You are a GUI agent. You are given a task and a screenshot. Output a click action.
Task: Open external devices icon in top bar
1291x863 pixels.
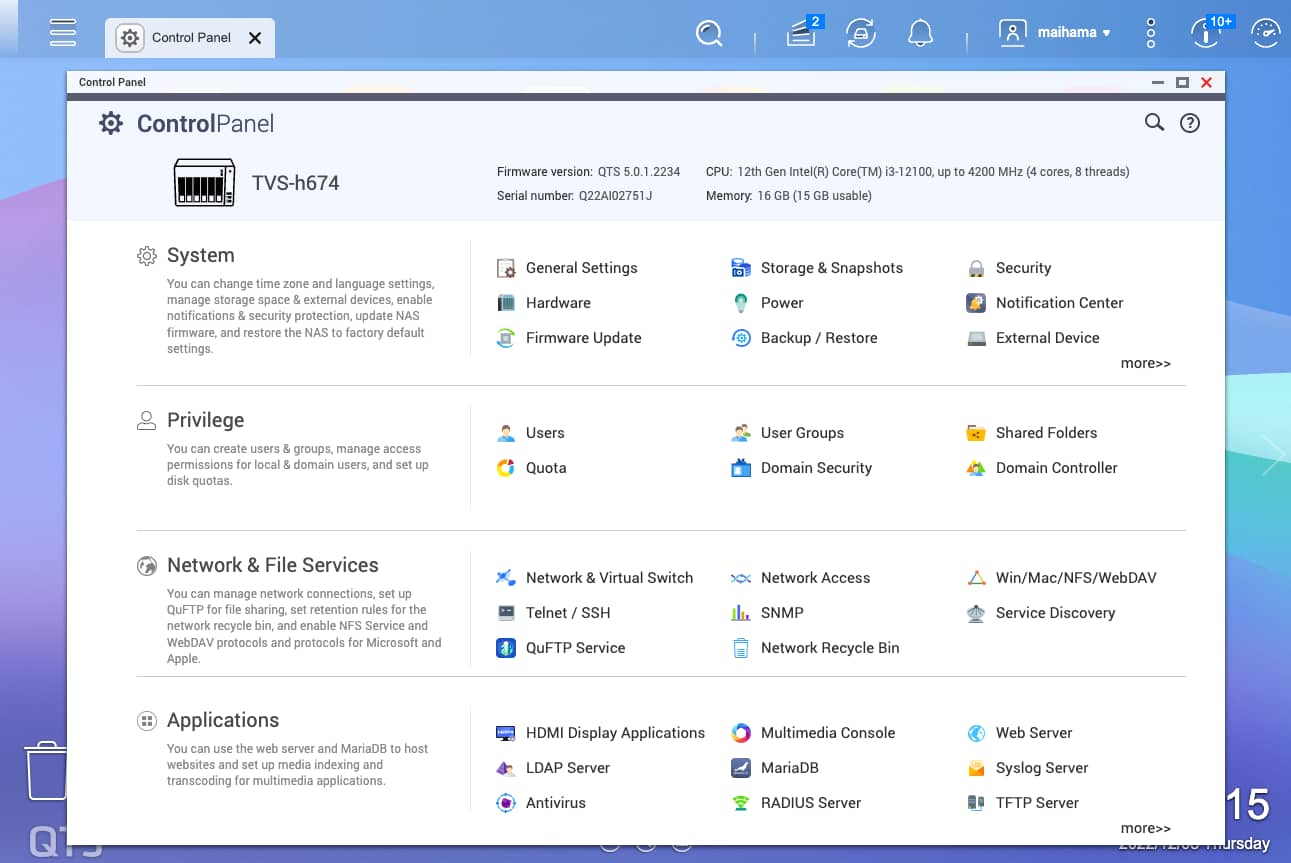pyautogui.click(x=860, y=33)
